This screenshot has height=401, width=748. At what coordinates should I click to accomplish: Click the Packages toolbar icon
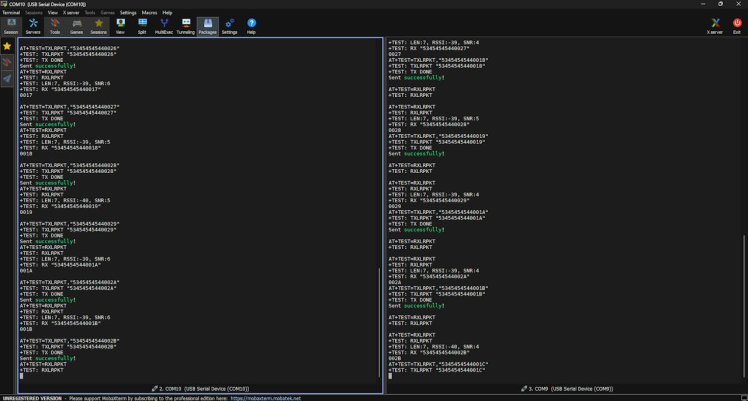208,25
